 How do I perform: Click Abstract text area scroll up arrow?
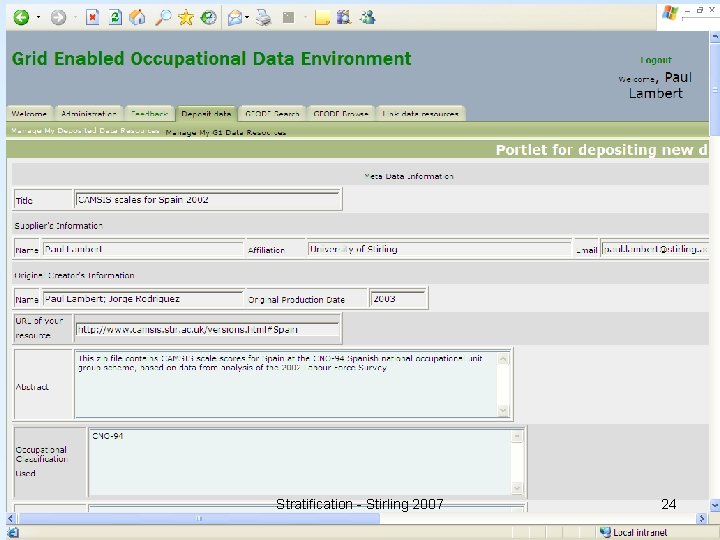503,359
